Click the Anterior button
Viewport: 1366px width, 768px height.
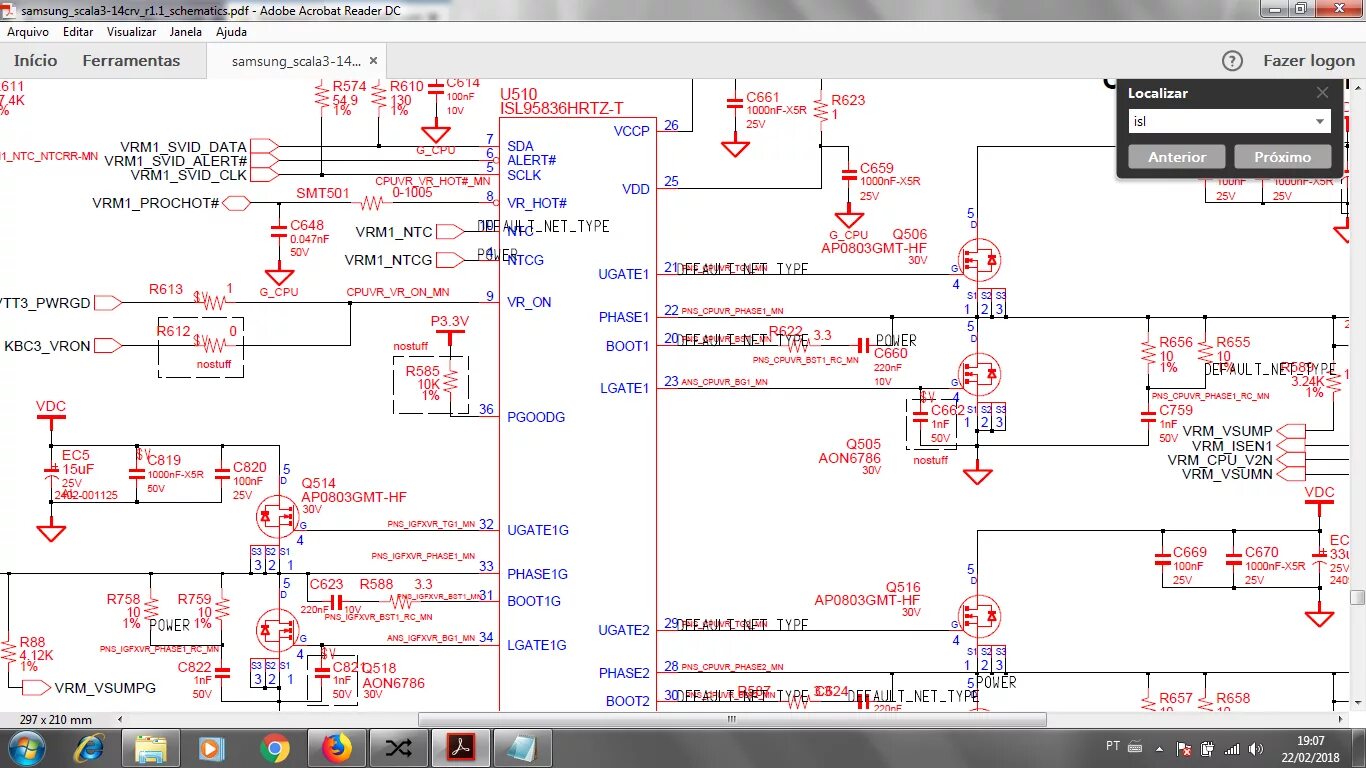pos(1177,157)
